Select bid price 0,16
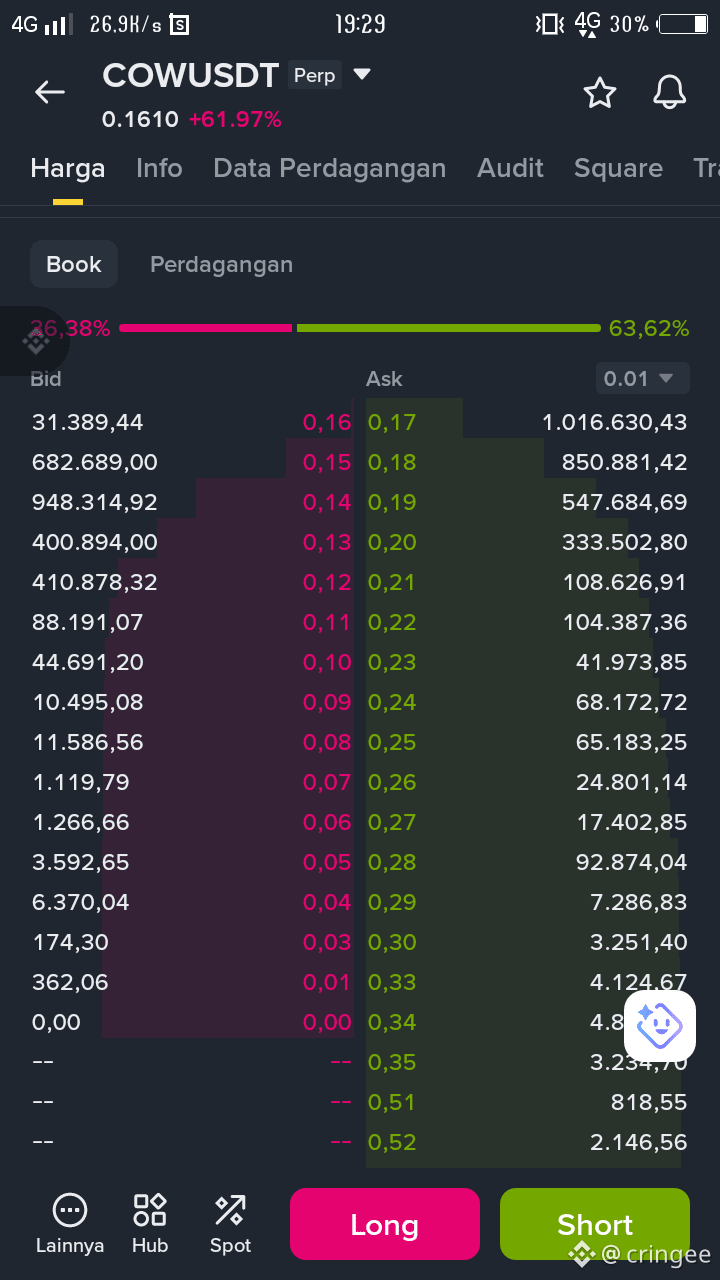The image size is (720, 1280). click(327, 422)
